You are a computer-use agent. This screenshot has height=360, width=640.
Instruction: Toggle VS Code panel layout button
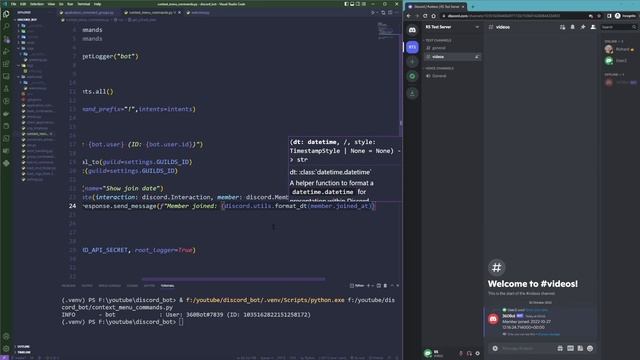pyautogui.click(x=352, y=4)
